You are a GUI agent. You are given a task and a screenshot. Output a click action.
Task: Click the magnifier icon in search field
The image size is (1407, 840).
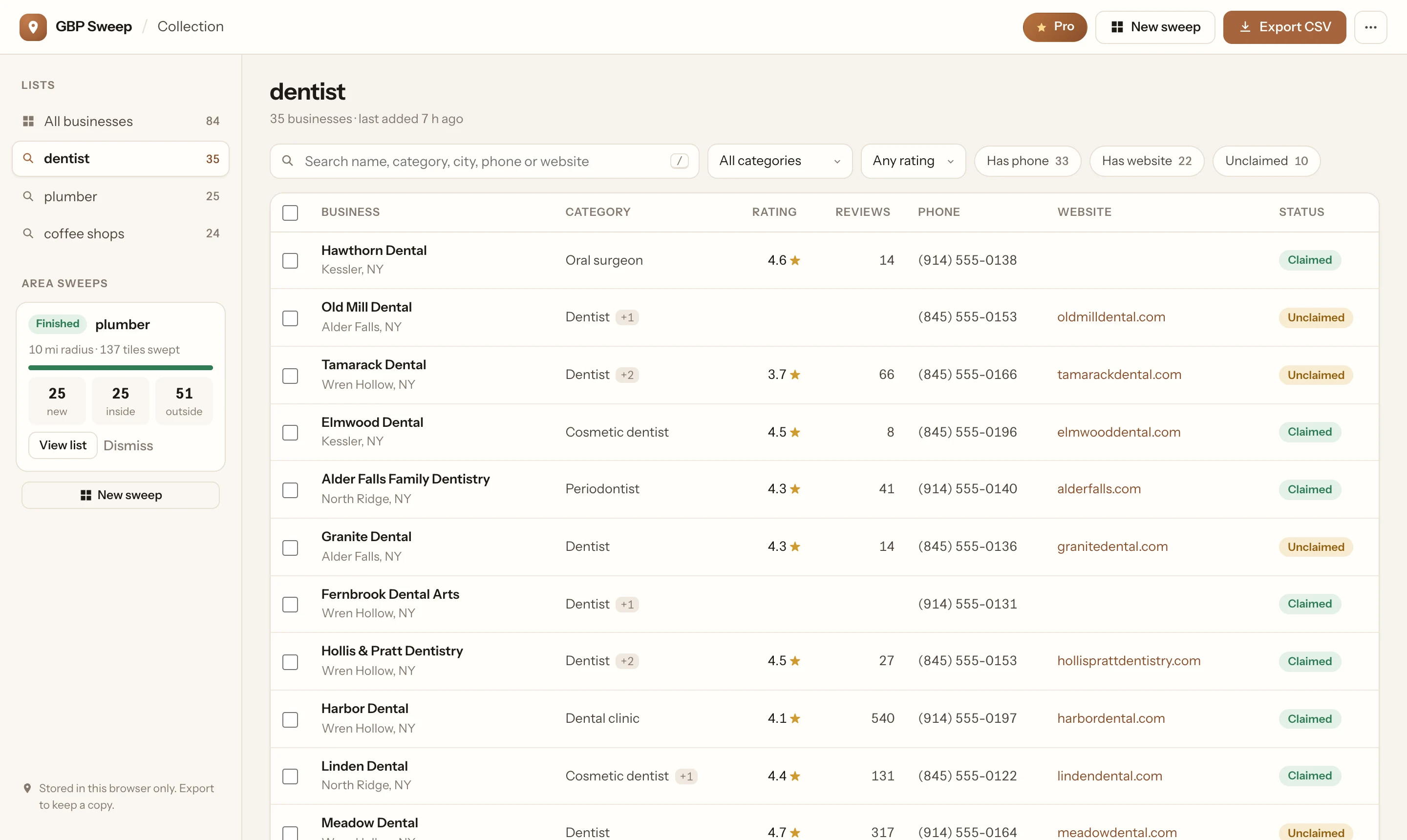[x=288, y=161]
